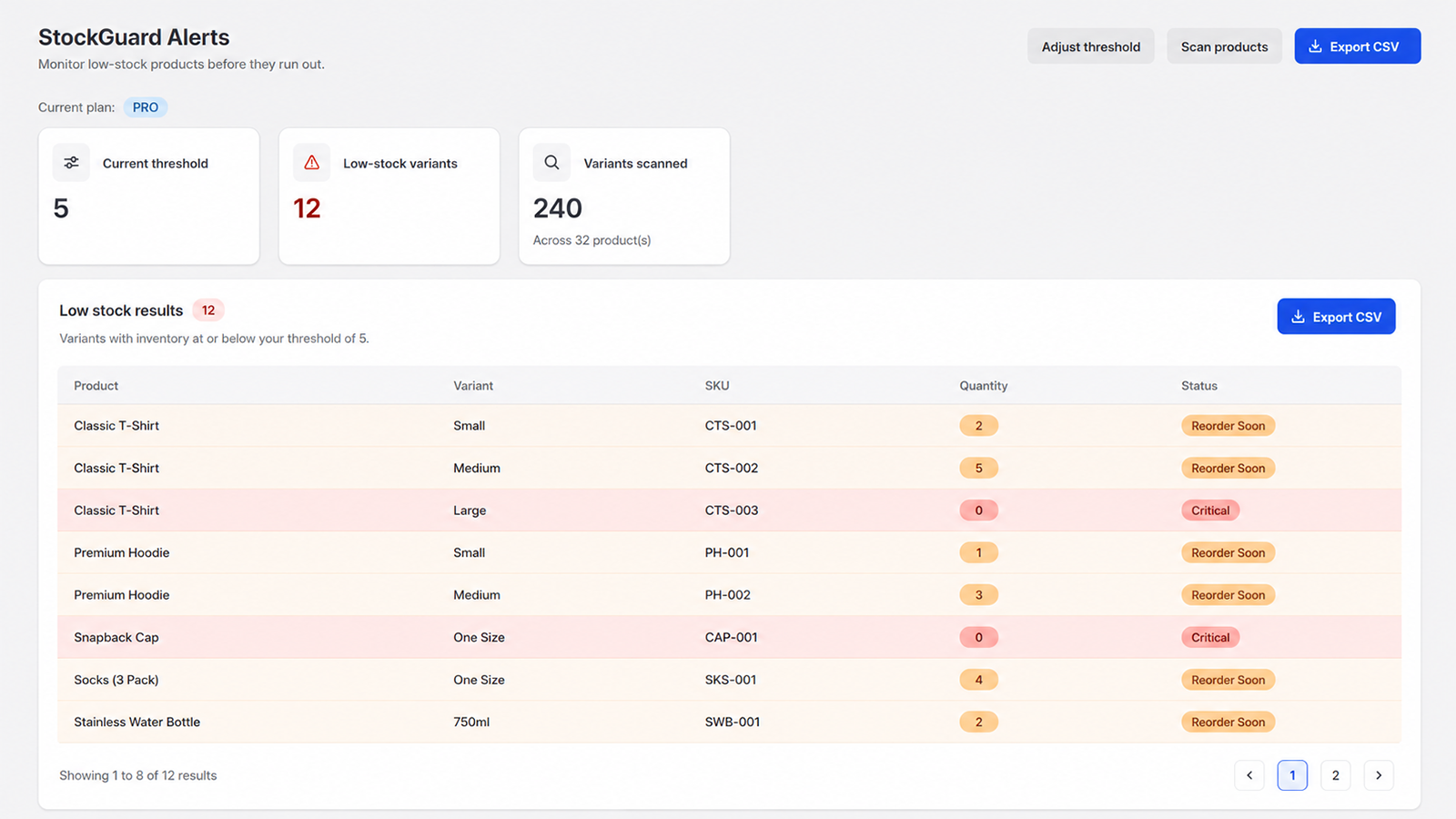Select page 1 of results

click(x=1292, y=775)
